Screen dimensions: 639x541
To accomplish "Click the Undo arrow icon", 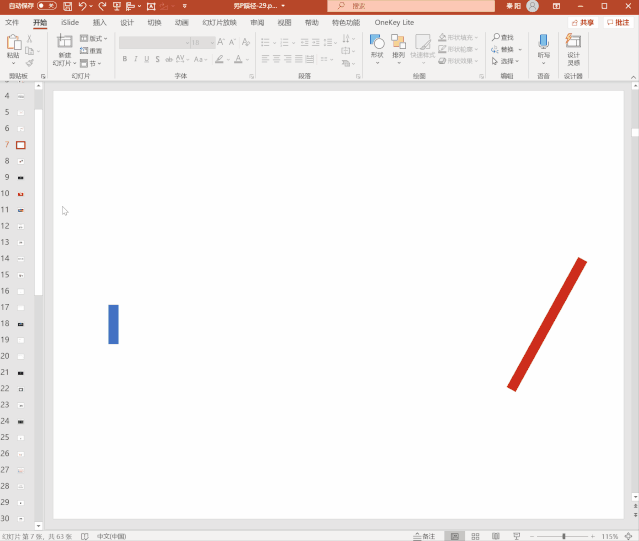I will tap(83, 6).
